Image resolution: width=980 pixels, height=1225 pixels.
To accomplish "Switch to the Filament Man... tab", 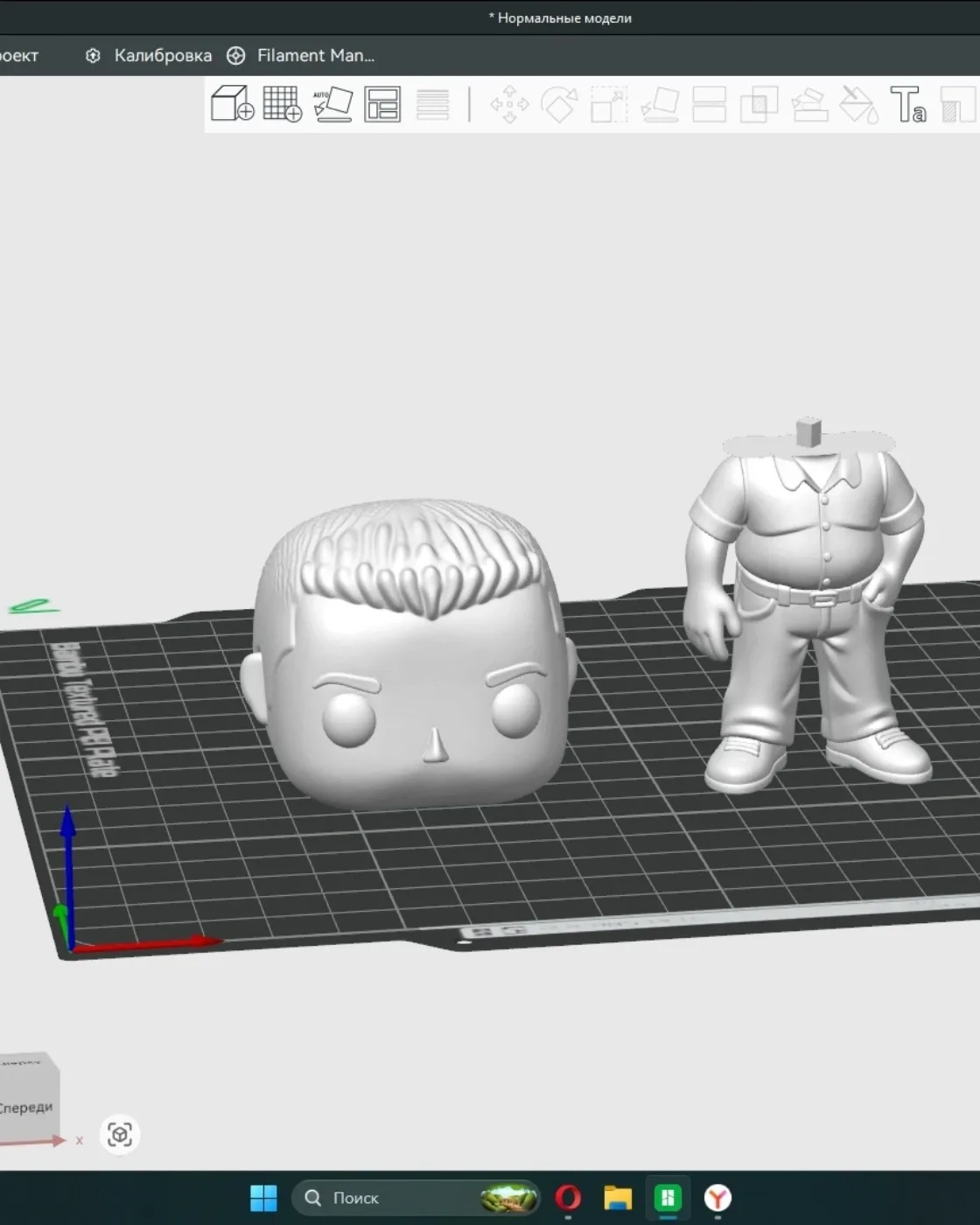I will click(301, 55).
